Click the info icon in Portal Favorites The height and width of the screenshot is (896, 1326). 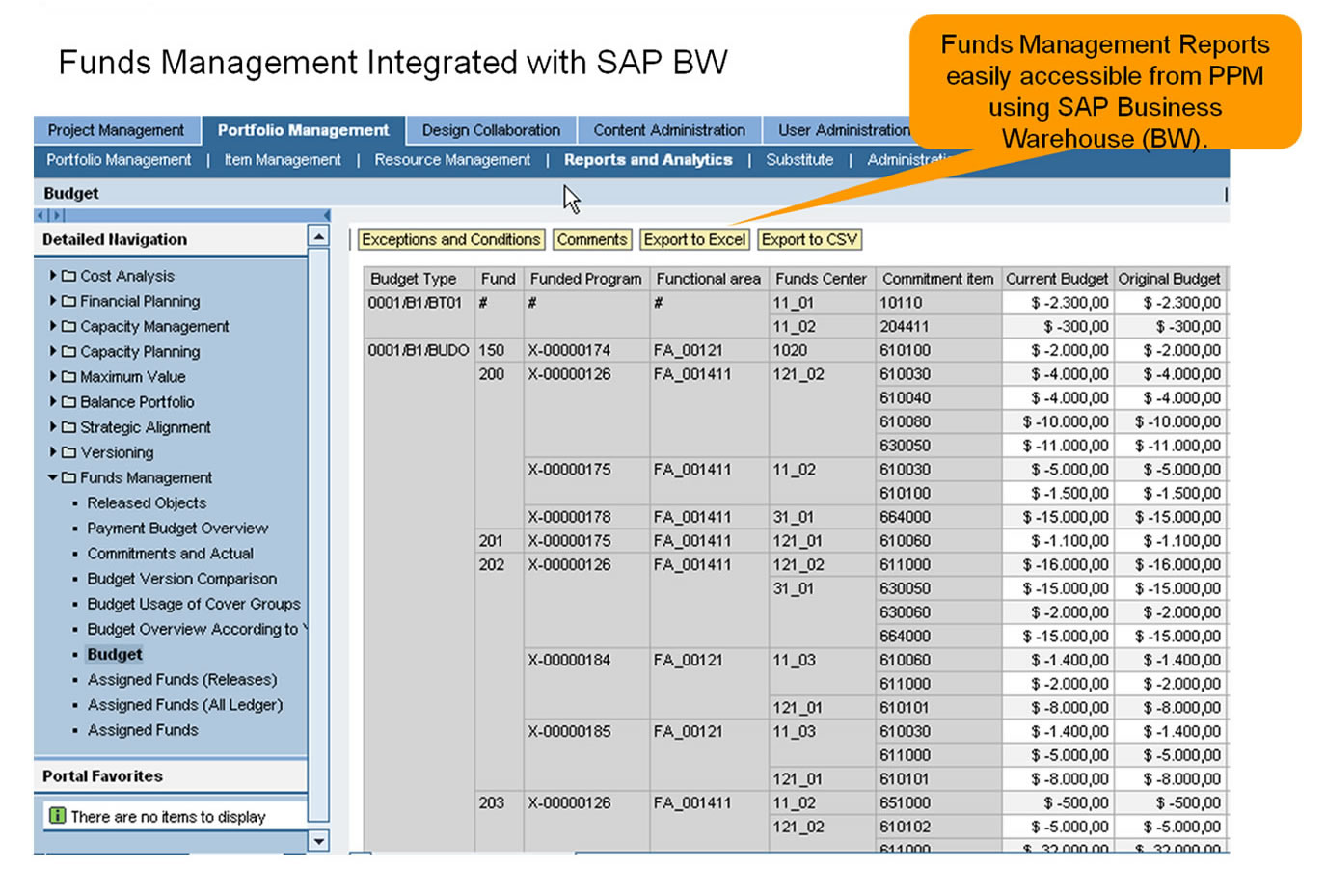click(x=57, y=816)
